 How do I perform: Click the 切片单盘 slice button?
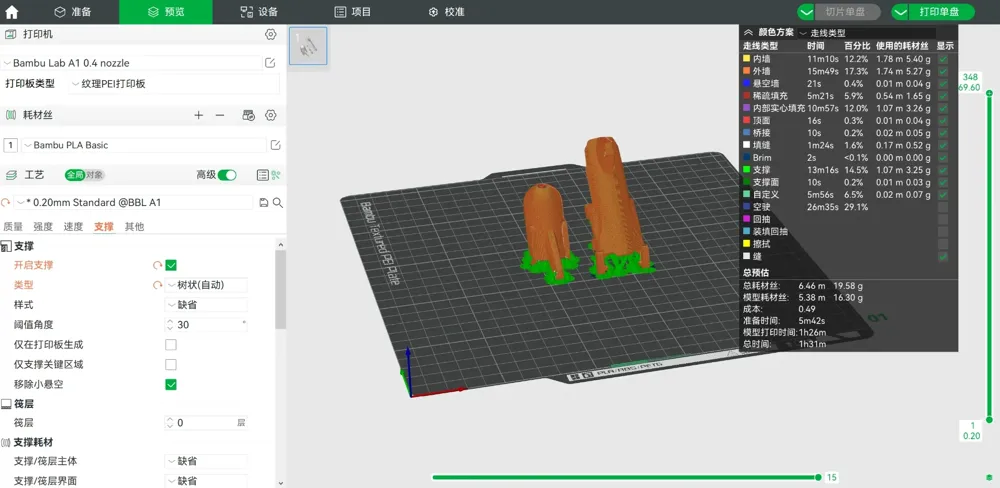[848, 12]
